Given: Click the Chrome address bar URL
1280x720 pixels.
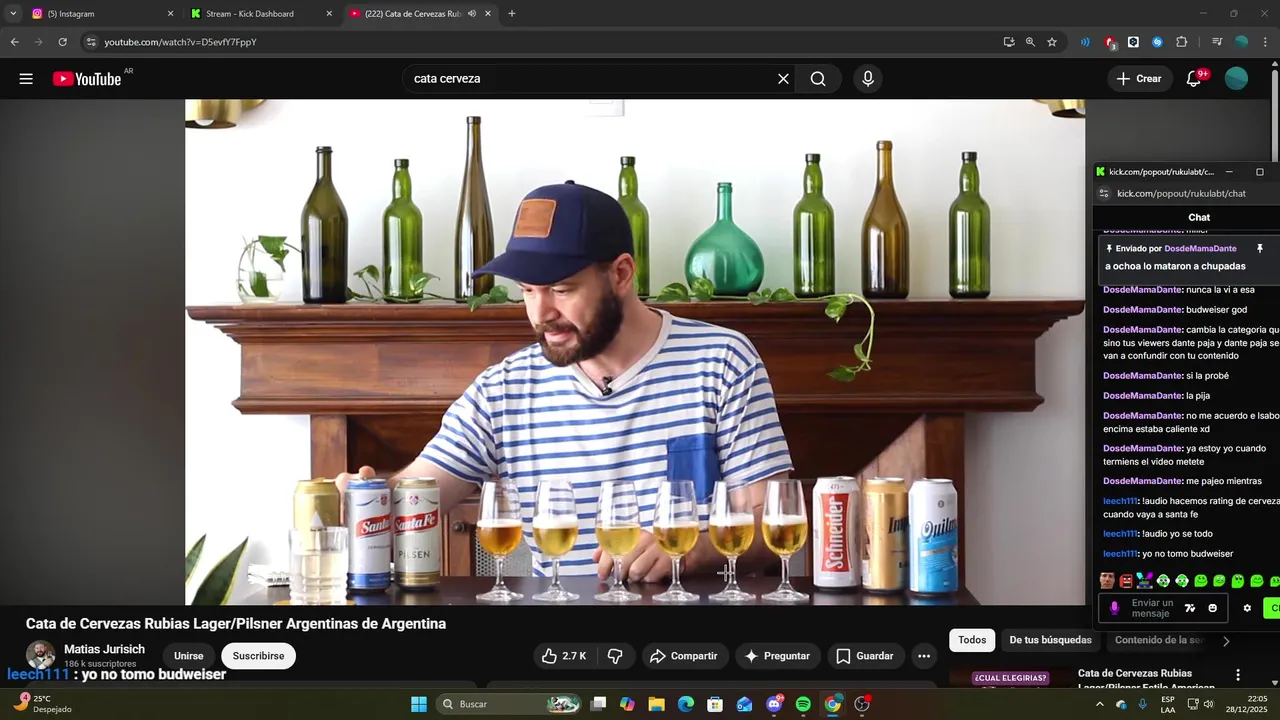Looking at the screenshot, I should pos(180,42).
